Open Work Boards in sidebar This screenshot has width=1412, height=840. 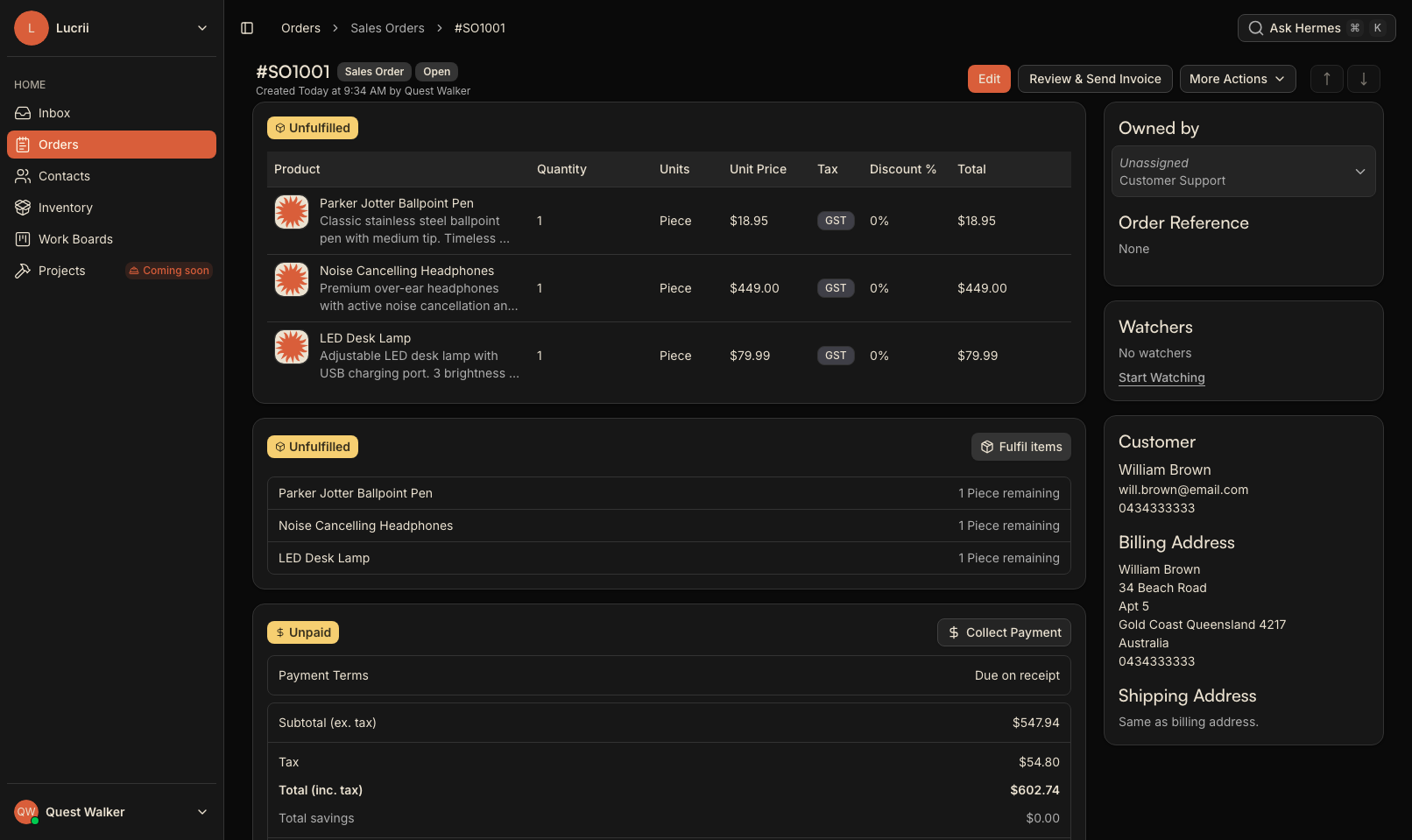coord(111,239)
